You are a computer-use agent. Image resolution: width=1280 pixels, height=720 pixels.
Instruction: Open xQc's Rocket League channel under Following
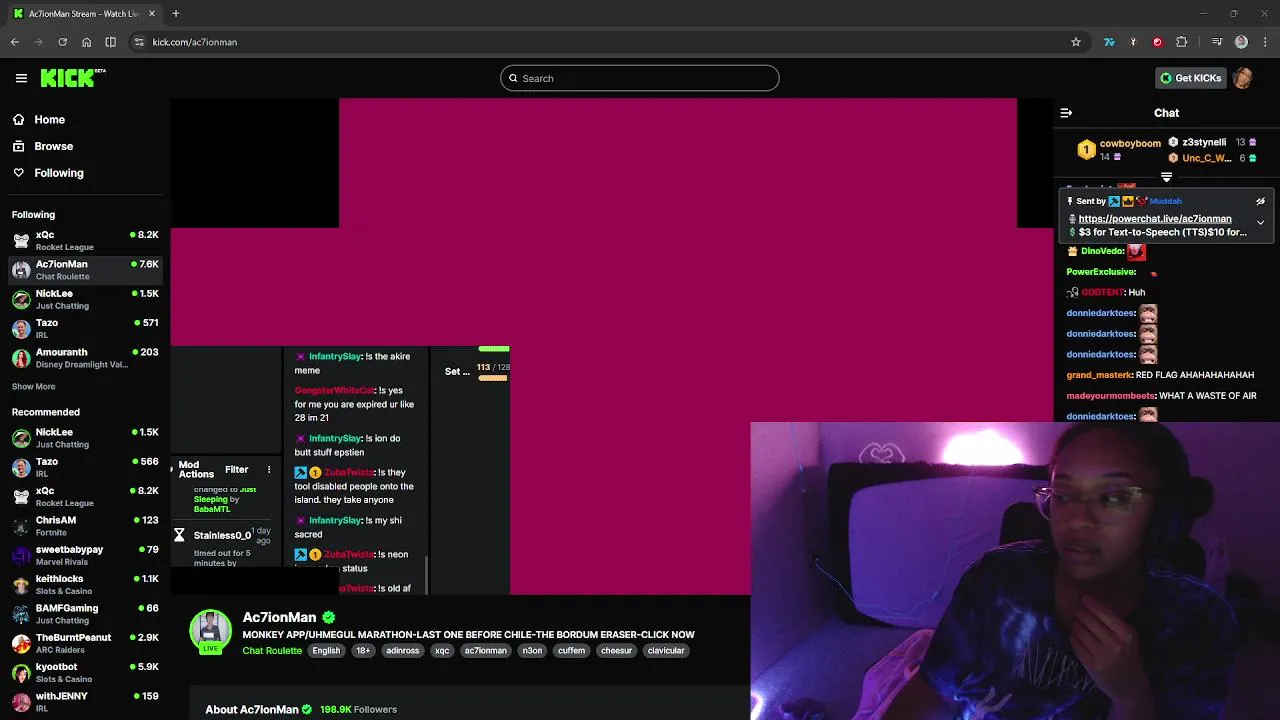85,240
